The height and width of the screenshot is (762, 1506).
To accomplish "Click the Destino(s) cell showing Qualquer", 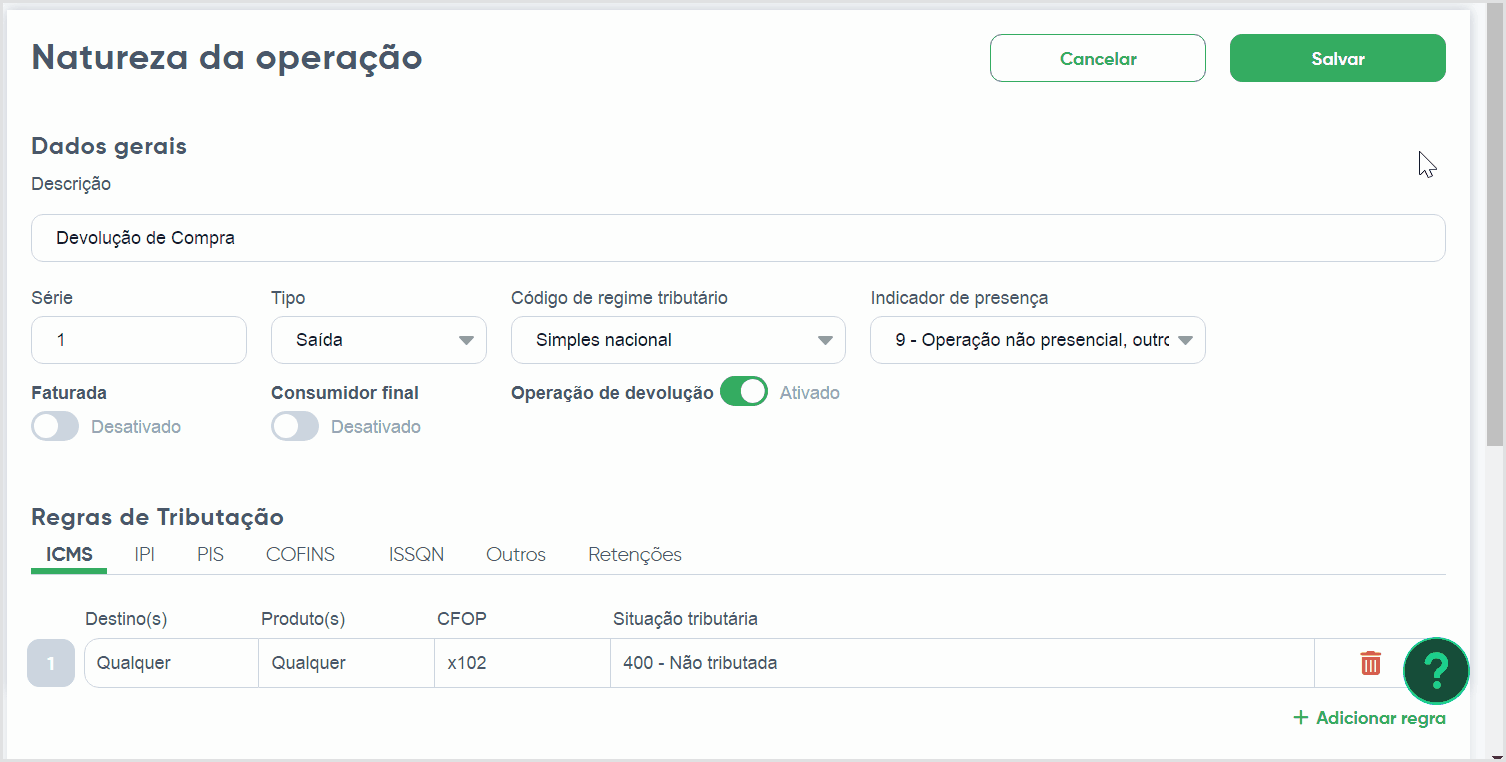I will [x=171, y=663].
